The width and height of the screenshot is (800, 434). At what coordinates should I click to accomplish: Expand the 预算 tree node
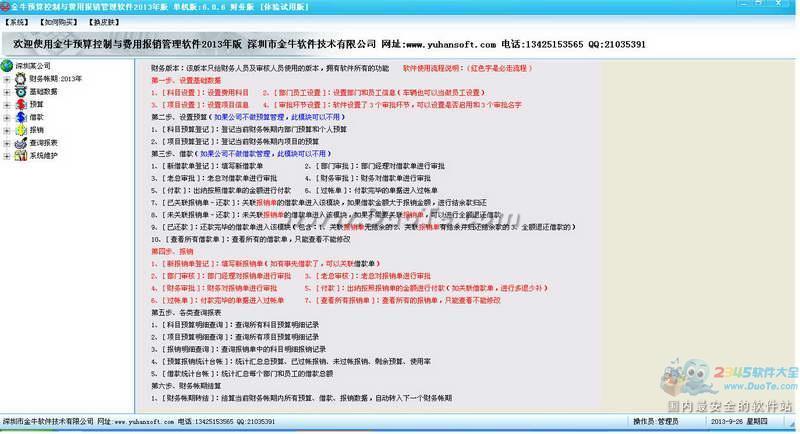click(7, 105)
